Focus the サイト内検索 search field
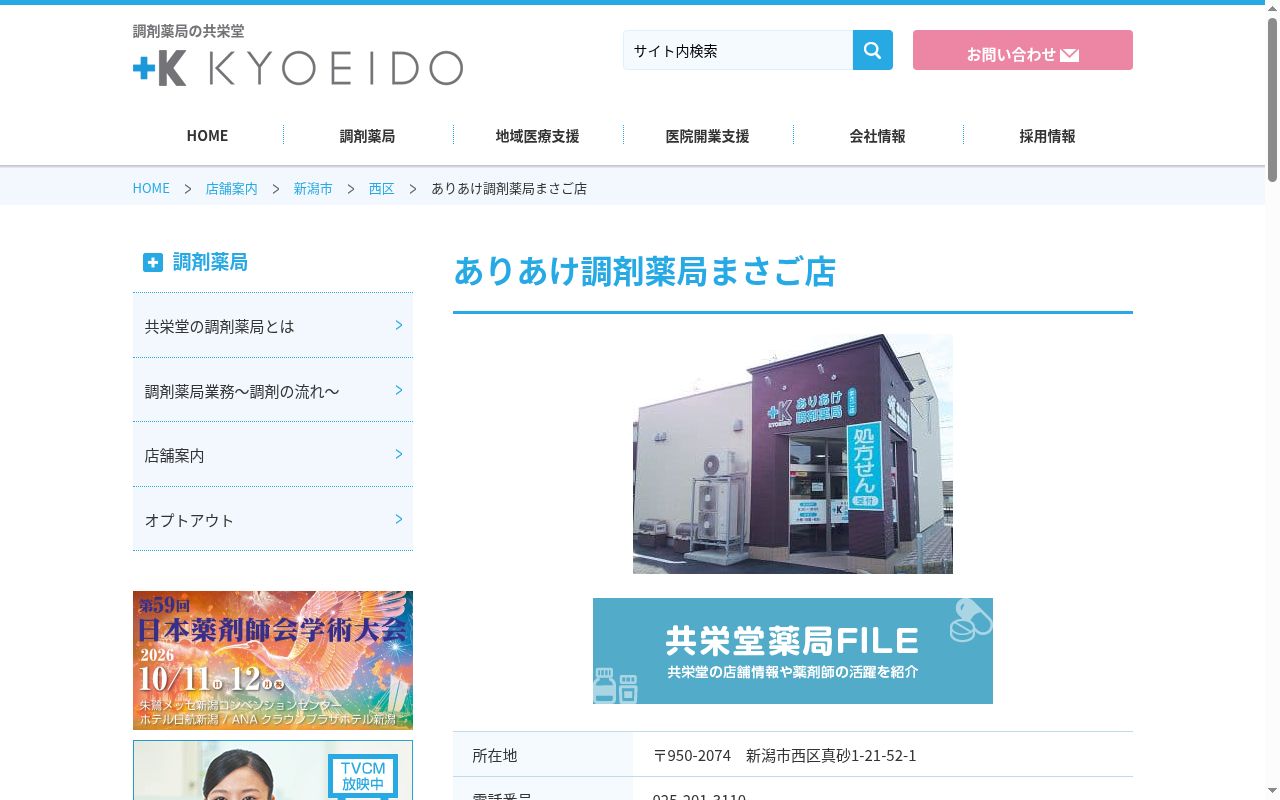The image size is (1280, 800). [x=738, y=50]
